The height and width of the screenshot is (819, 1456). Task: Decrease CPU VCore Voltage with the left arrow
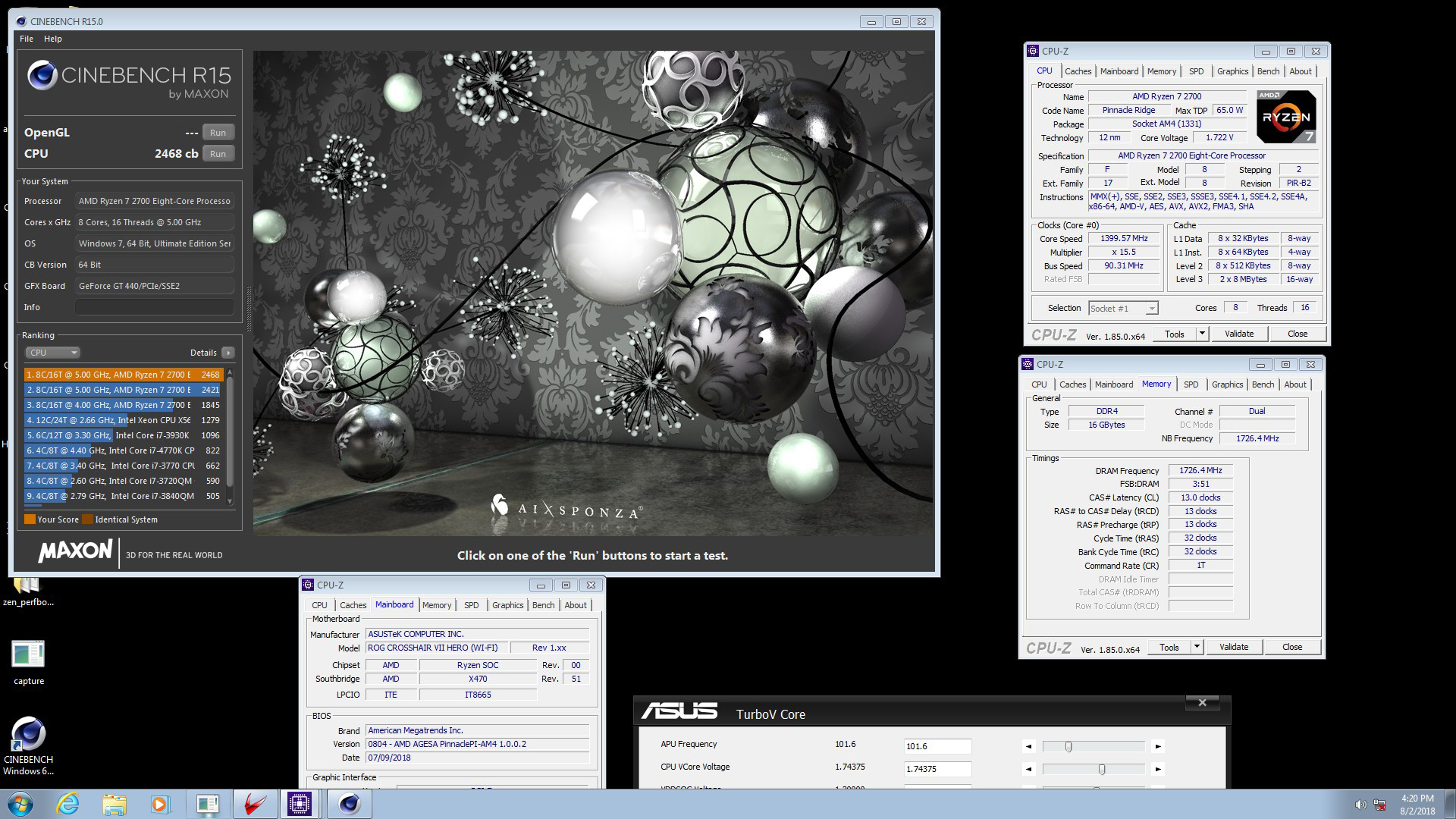1028,769
